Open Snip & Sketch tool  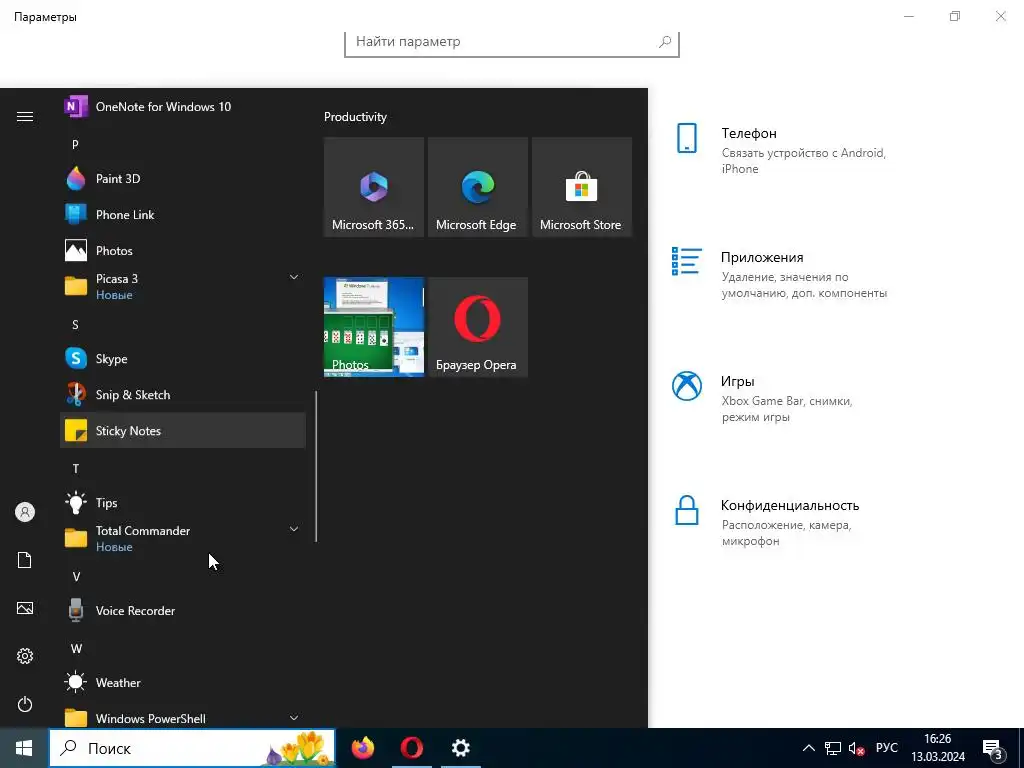[x=183, y=394]
